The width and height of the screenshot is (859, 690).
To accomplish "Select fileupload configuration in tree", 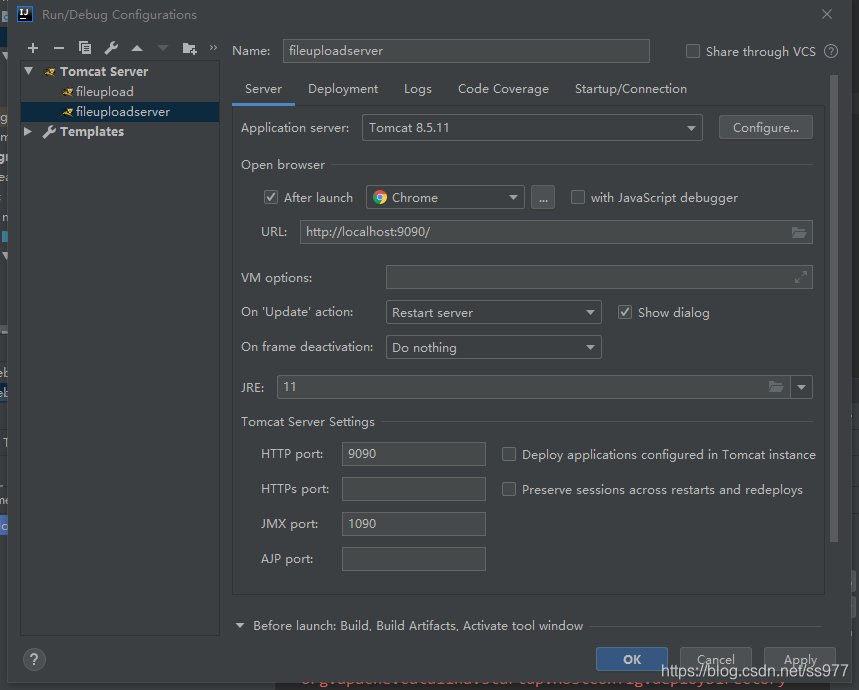I will coord(104,91).
